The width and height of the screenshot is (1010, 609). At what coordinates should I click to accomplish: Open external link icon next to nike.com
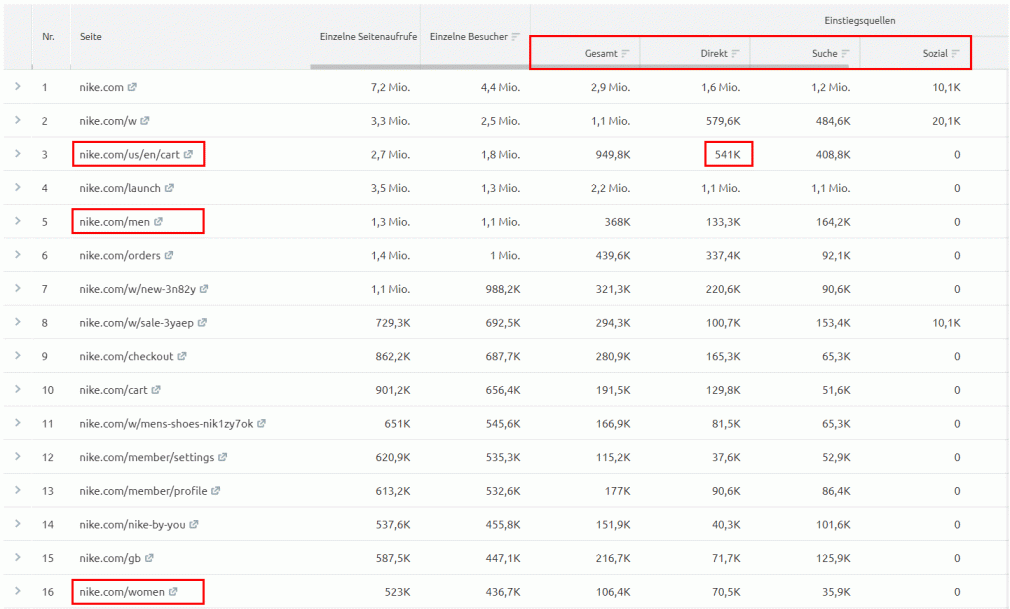[x=132, y=87]
